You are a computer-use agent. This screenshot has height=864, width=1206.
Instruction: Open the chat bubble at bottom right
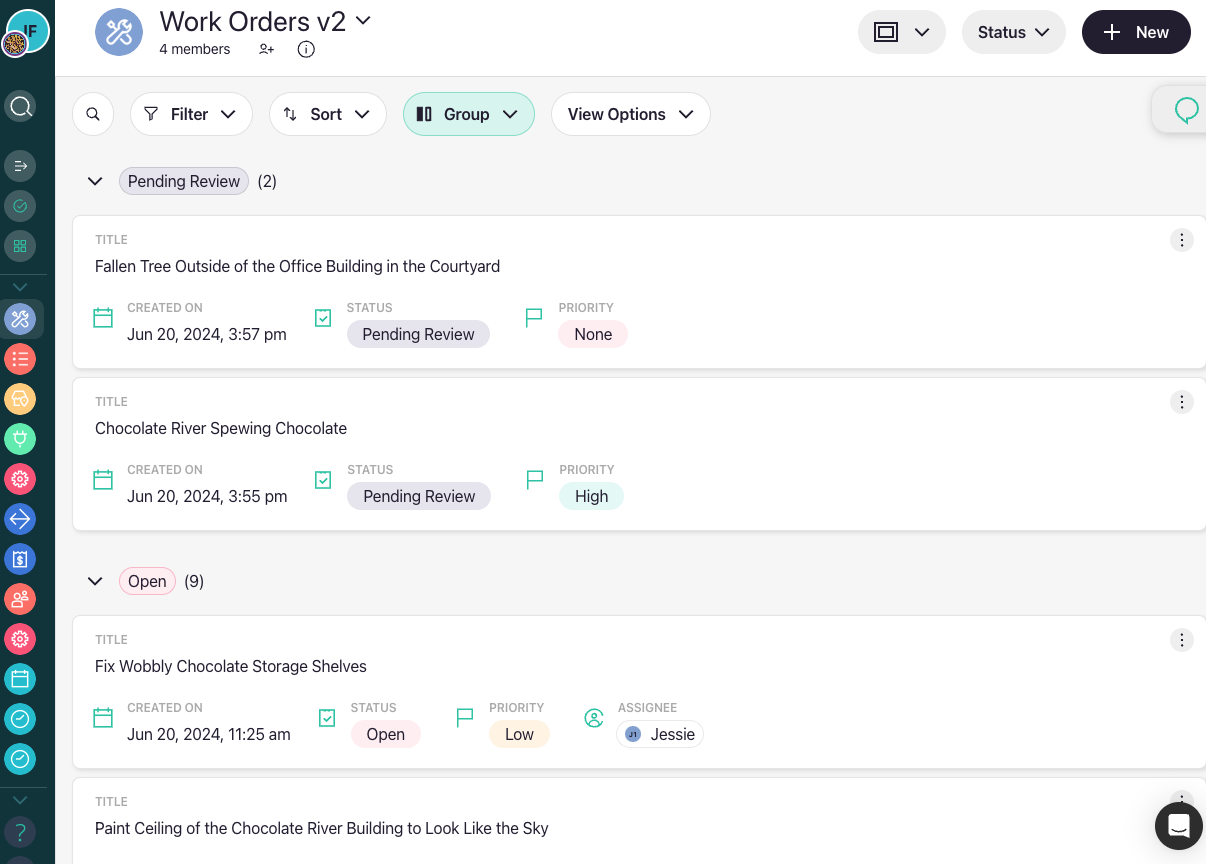[1178, 826]
